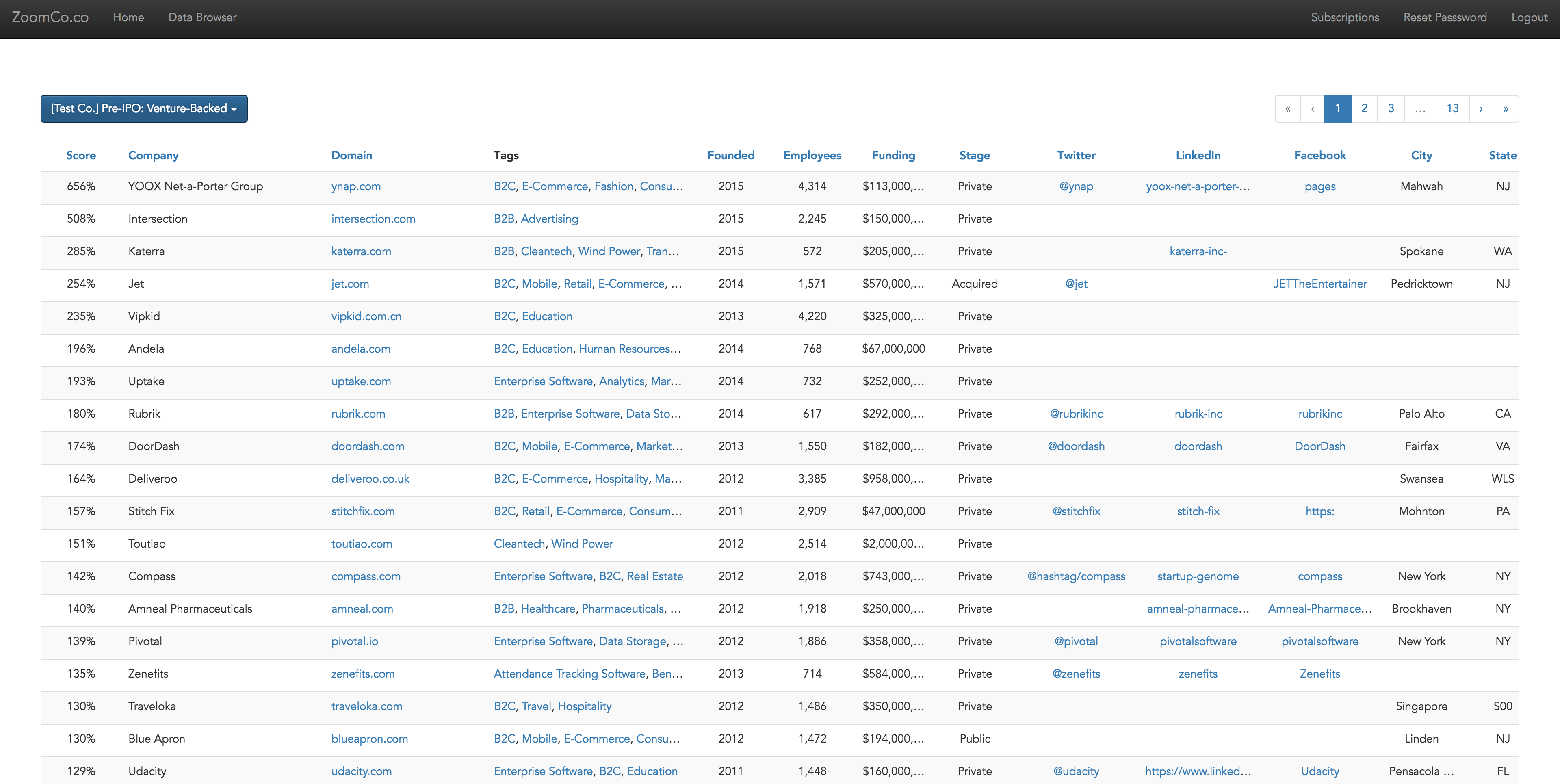The height and width of the screenshot is (784, 1560).
Task: Go to page 13 of results
Action: pyautogui.click(x=1452, y=109)
